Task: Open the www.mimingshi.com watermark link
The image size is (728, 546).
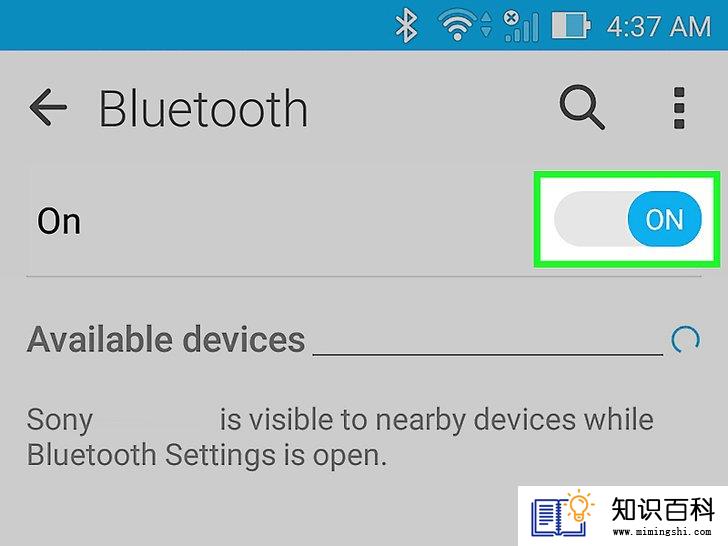Action: (x=662, y=532)
